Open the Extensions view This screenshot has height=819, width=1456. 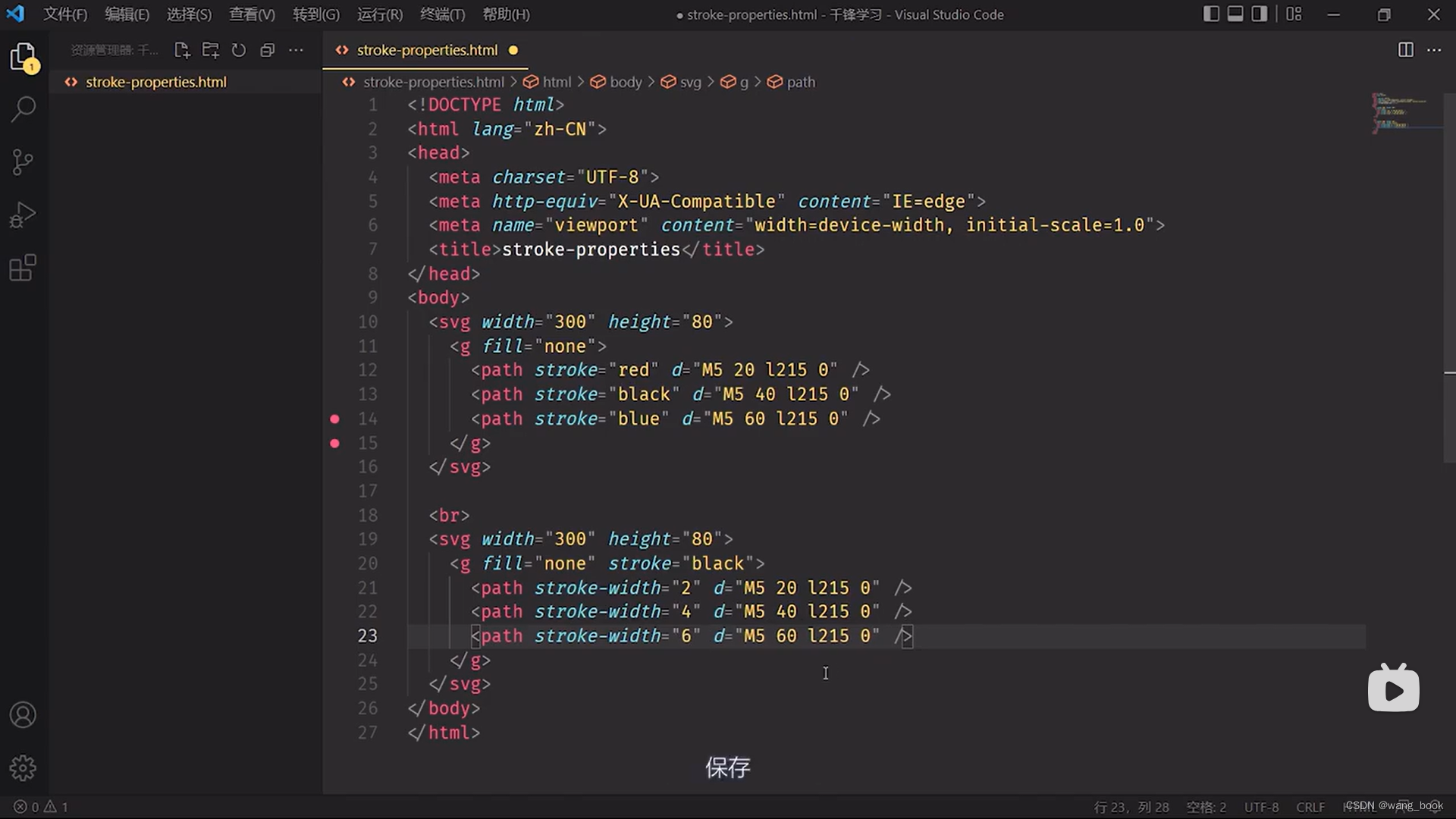23,268
